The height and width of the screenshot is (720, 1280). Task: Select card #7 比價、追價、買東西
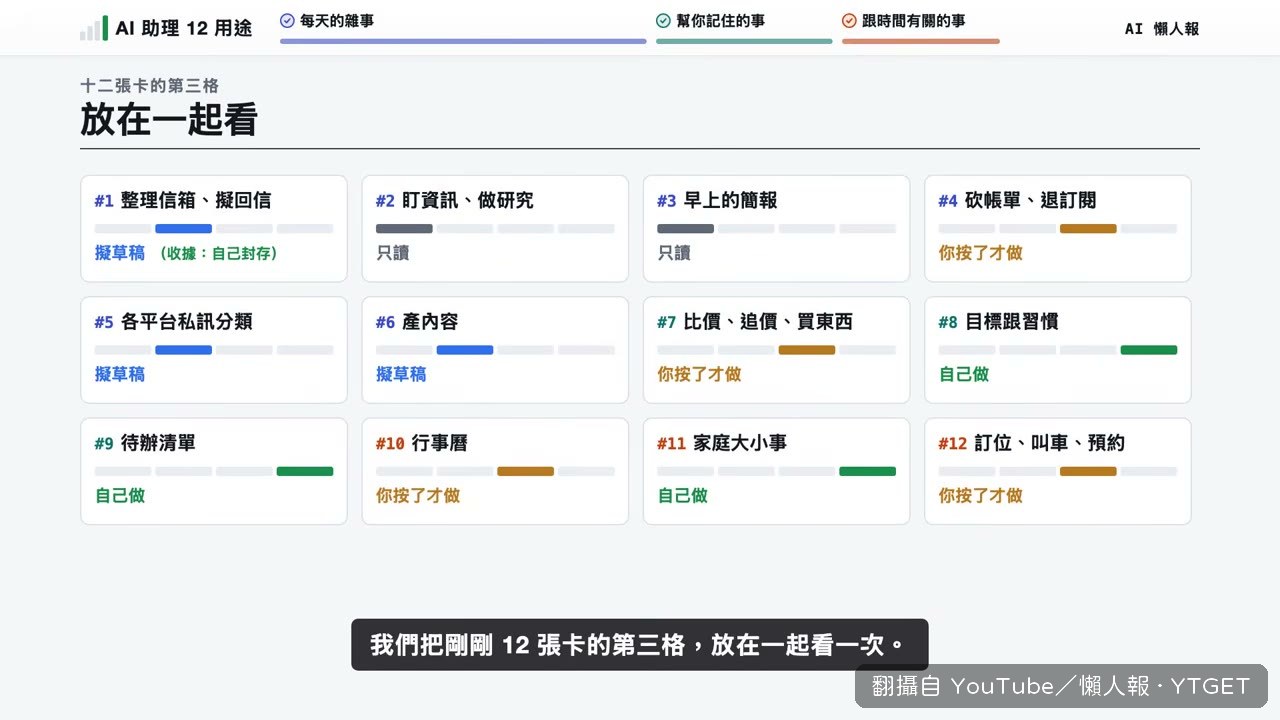tap(776, 350)
